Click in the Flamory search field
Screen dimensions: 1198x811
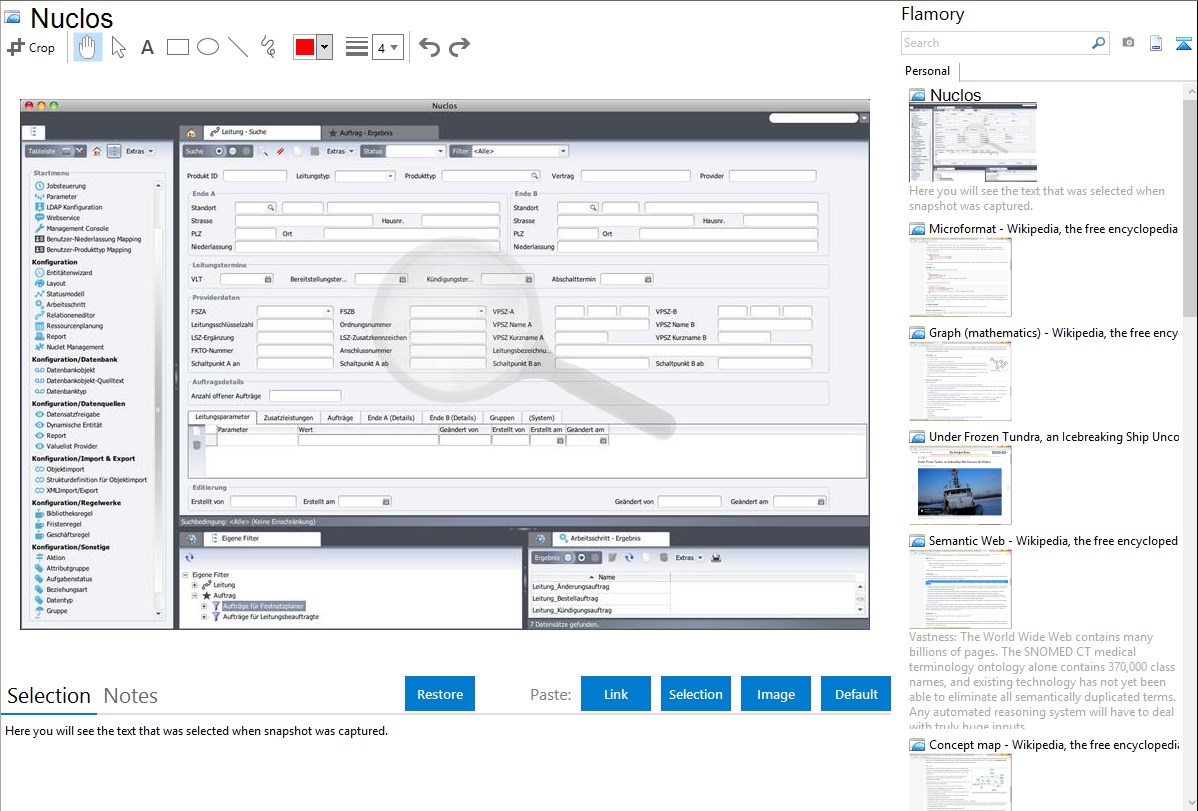pyautogui.click(x=995, y=43)
